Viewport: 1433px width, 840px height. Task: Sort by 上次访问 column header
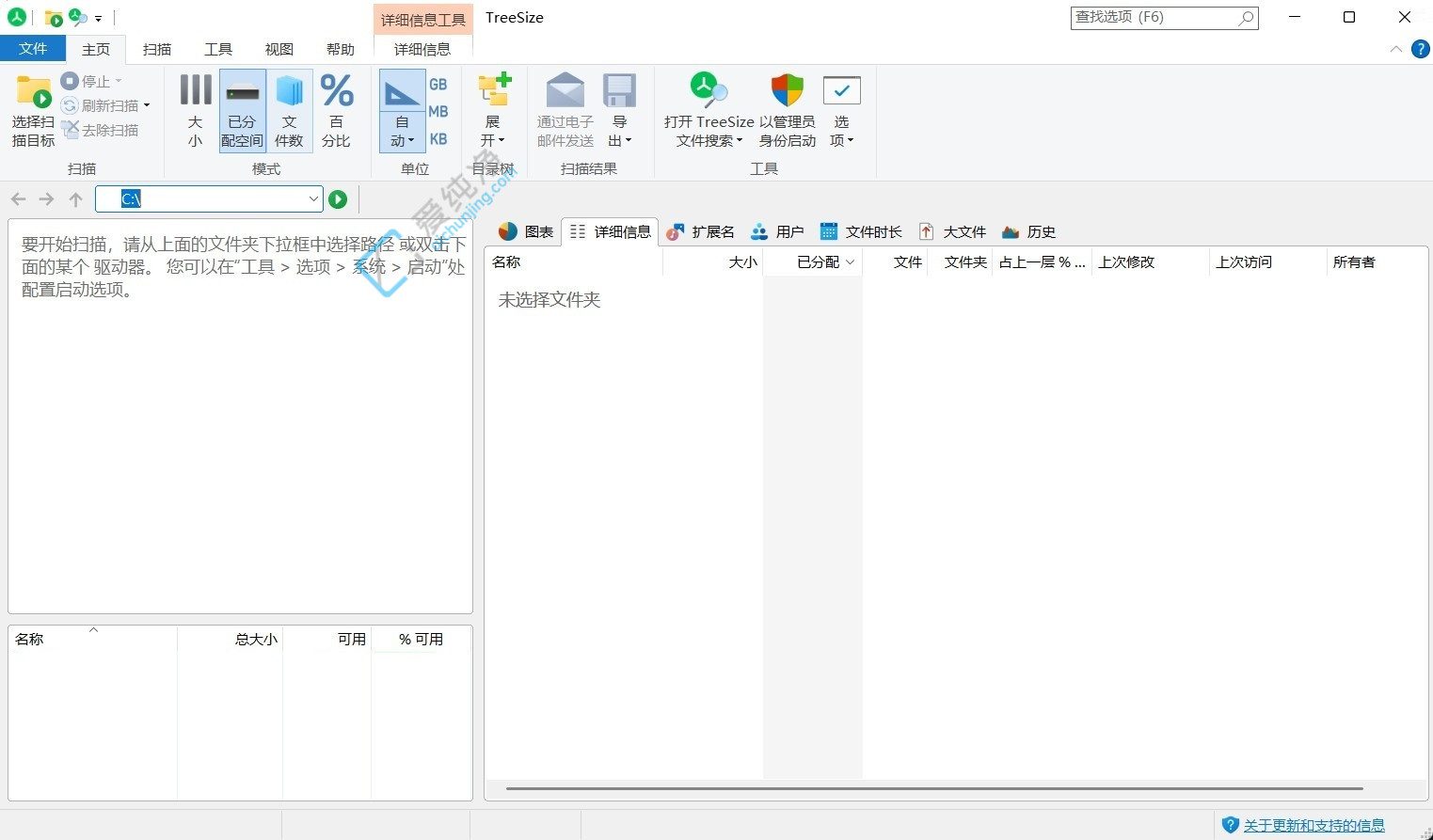[x=1268, y=262]
